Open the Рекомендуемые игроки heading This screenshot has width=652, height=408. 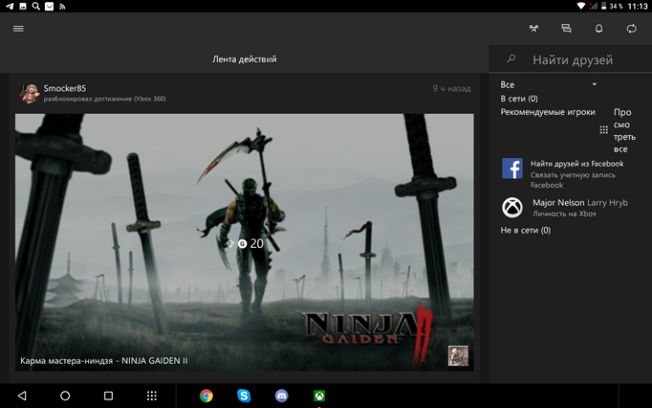coord(548,112)
